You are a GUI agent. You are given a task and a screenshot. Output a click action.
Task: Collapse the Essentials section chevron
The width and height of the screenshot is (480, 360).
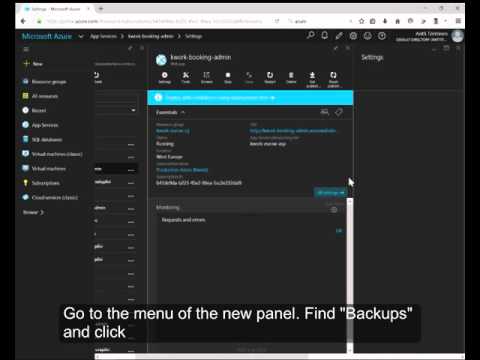tap(183, 113)
